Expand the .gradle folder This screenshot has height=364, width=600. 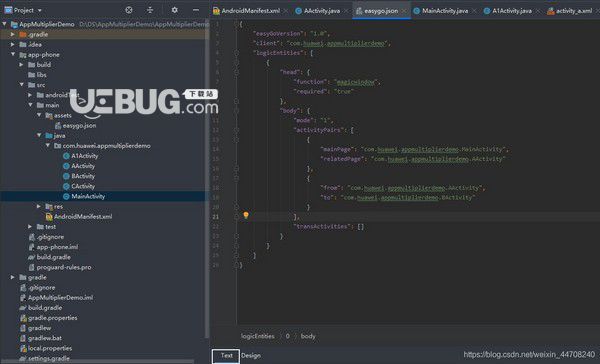point(13,34)
